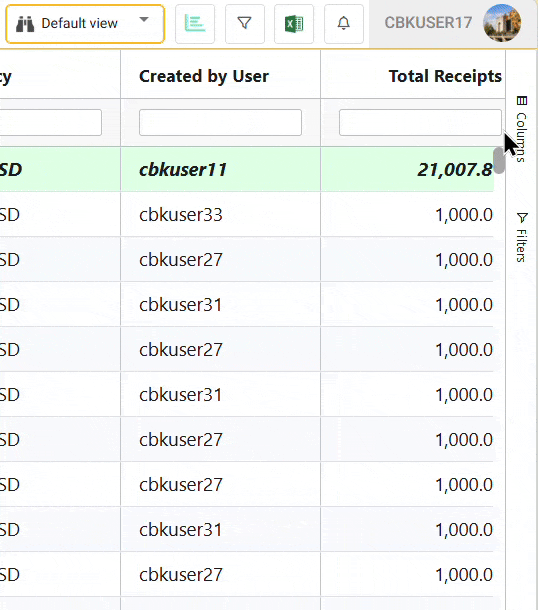Focus the Total Receipts filter field
This screenshot has width=538, height=610.
(x=420, y=123)
